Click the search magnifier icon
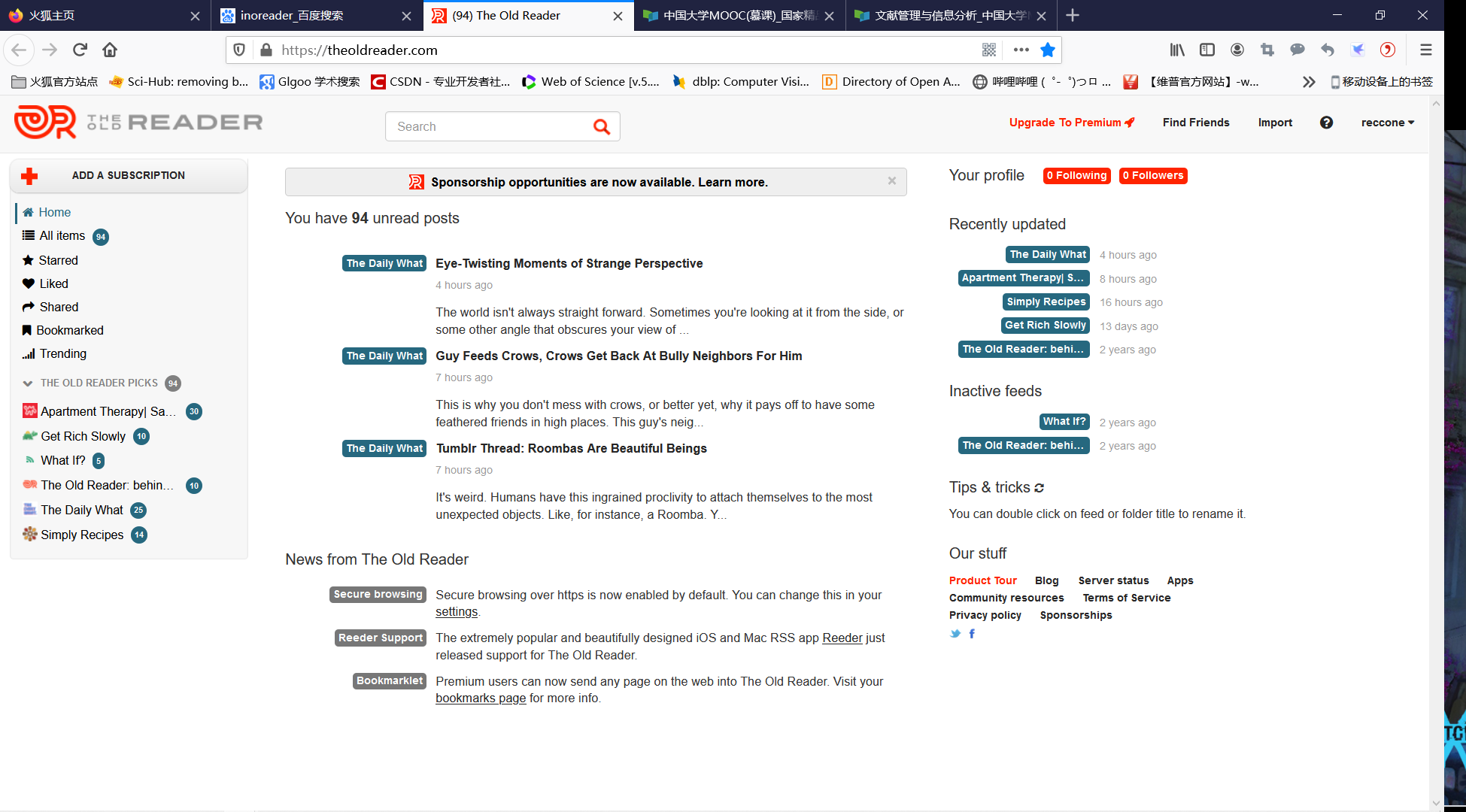Image resolution: width=1466 pixels, height=812 pixels. [601, 126]
